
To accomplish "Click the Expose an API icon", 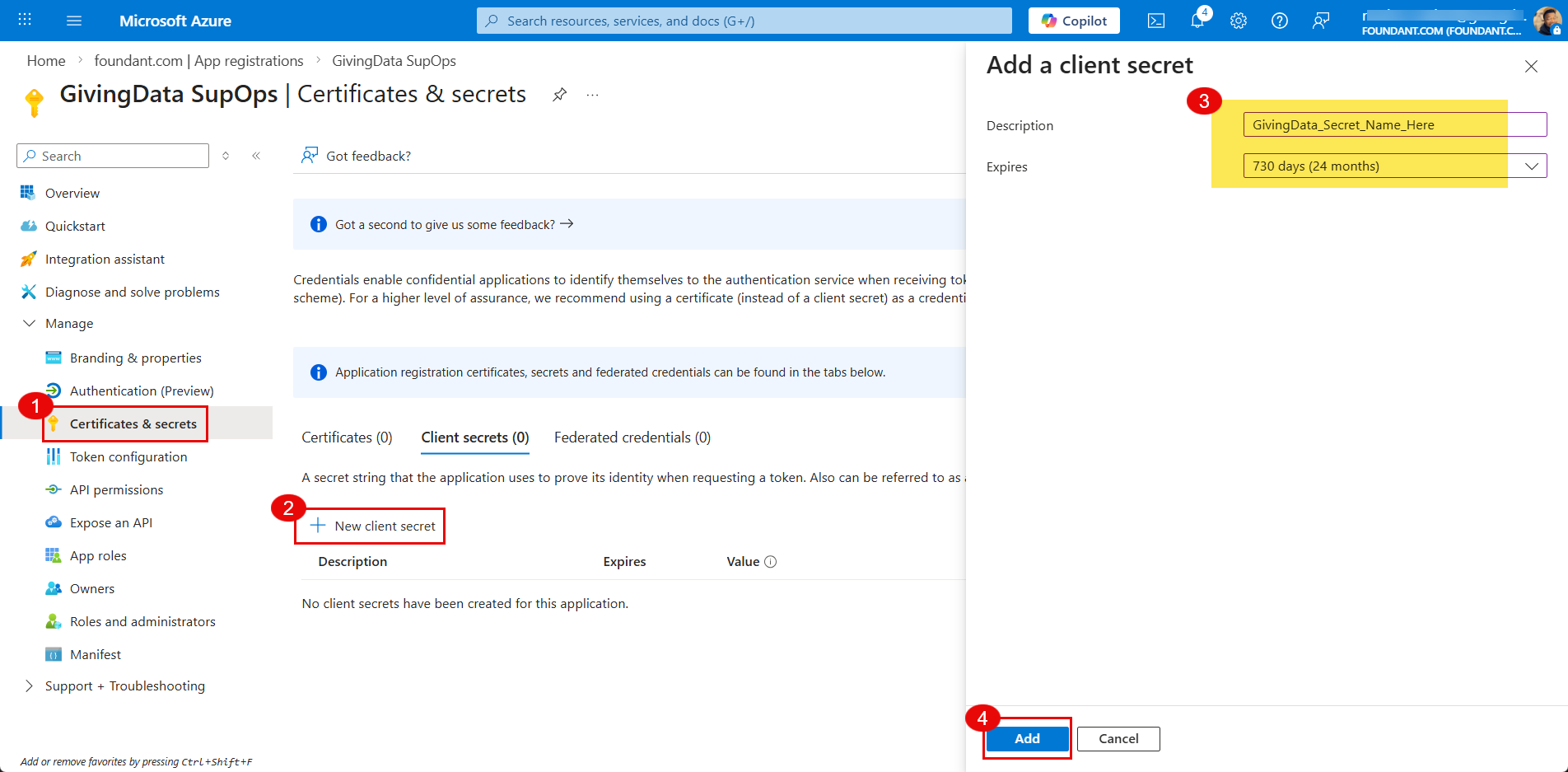I will pos(53,522).
